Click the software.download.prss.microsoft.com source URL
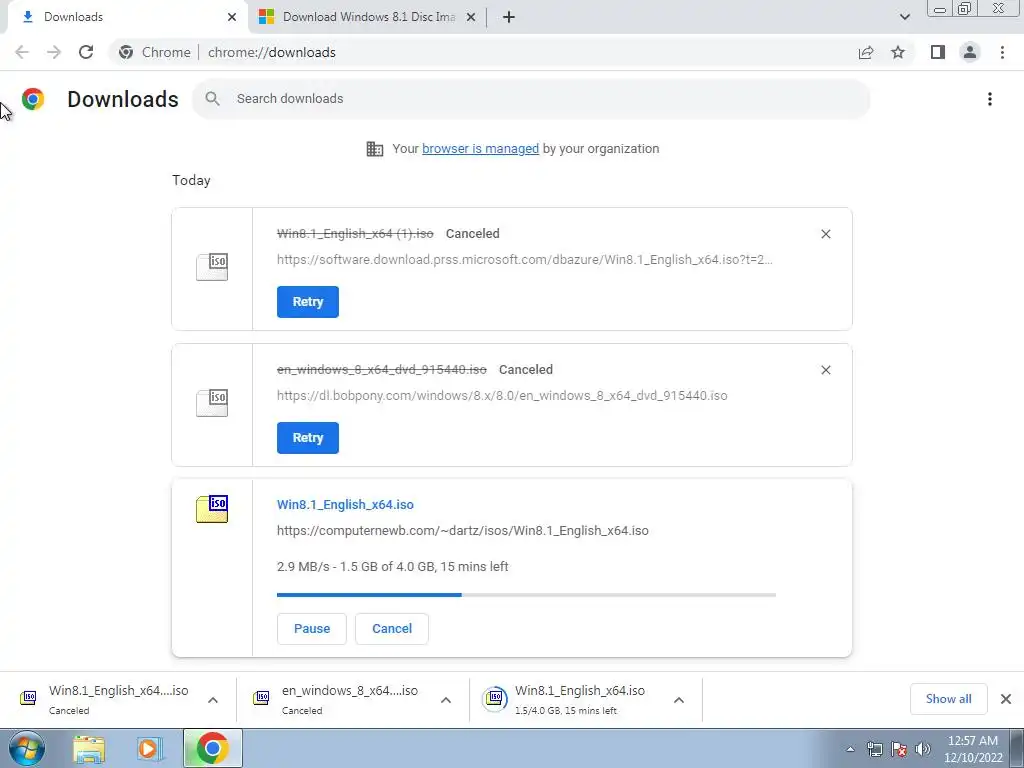 [524, 260]
